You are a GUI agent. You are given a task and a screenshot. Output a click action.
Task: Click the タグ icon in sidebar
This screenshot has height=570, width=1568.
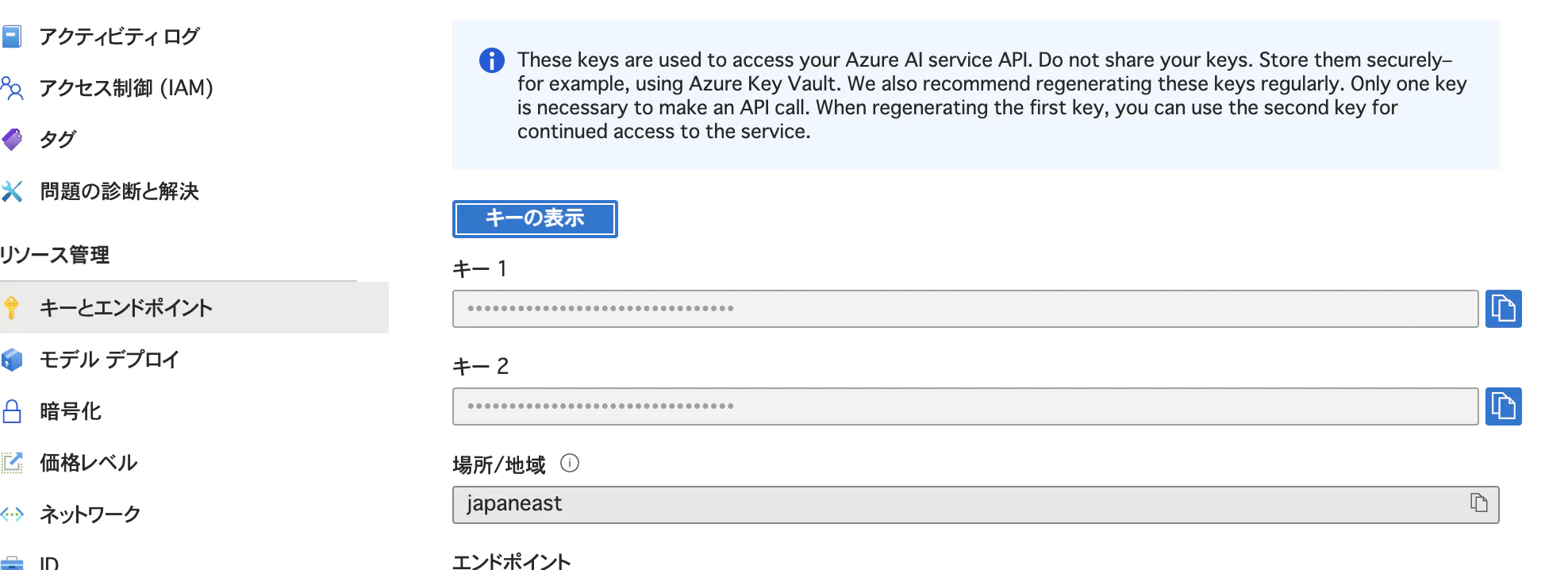coord(13,140)
